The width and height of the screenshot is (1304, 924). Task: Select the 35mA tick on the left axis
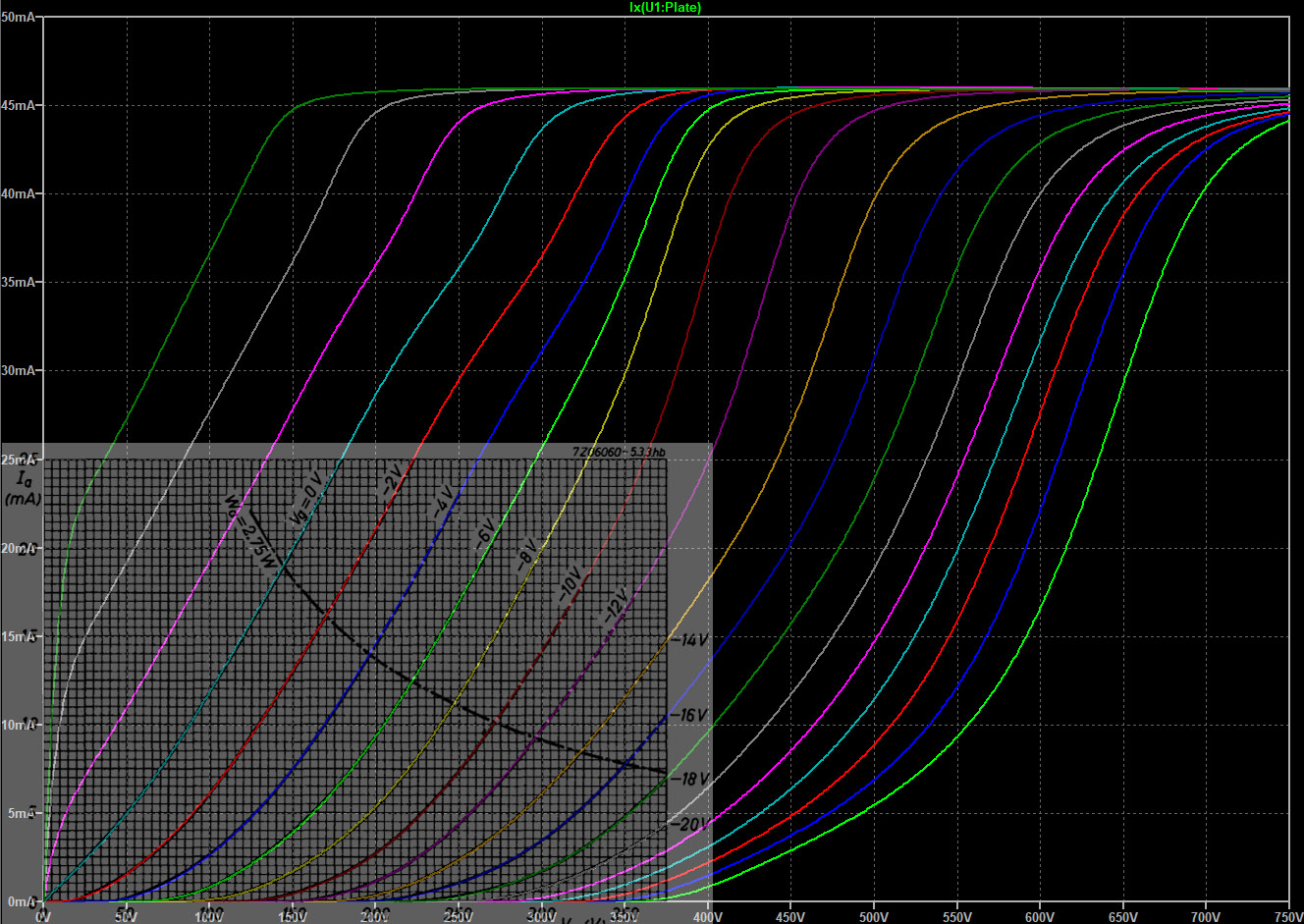pos(18,282)
